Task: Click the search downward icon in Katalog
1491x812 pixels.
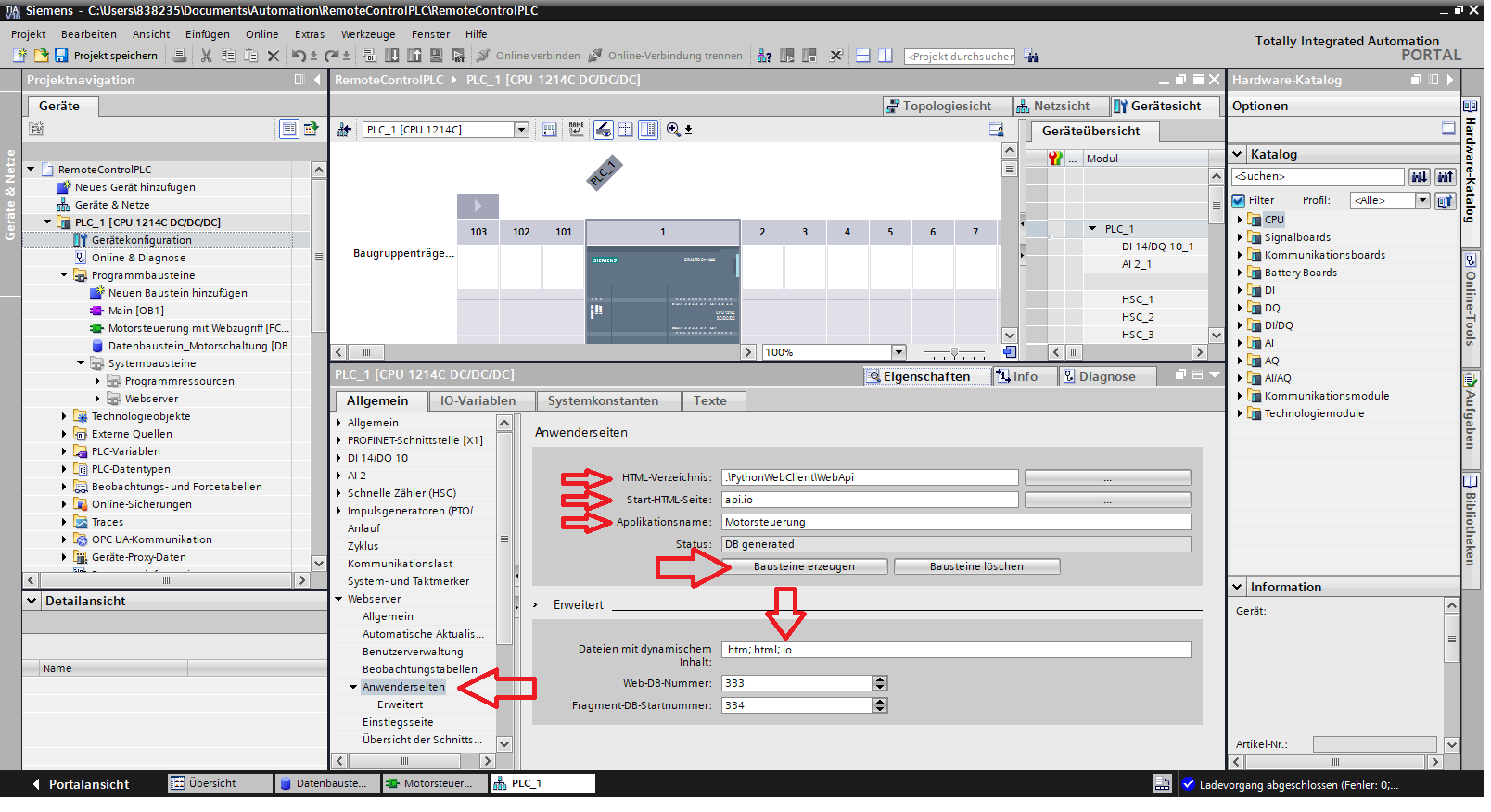Action: click(1419, 177)
